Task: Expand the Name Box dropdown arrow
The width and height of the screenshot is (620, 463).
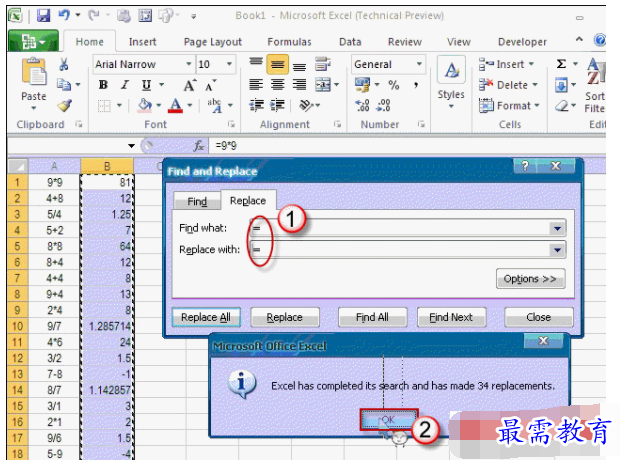Action: pos(131,146)
